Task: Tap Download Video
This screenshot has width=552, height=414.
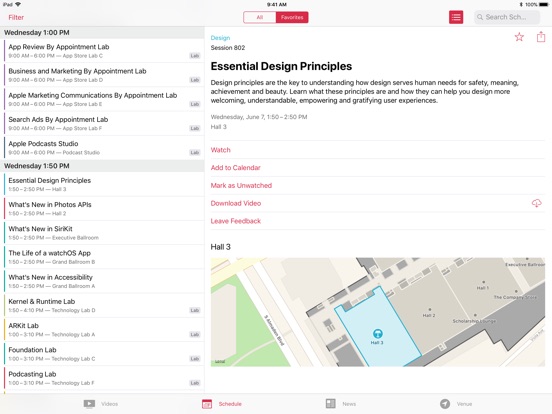Action: click(x=236, y=203)
